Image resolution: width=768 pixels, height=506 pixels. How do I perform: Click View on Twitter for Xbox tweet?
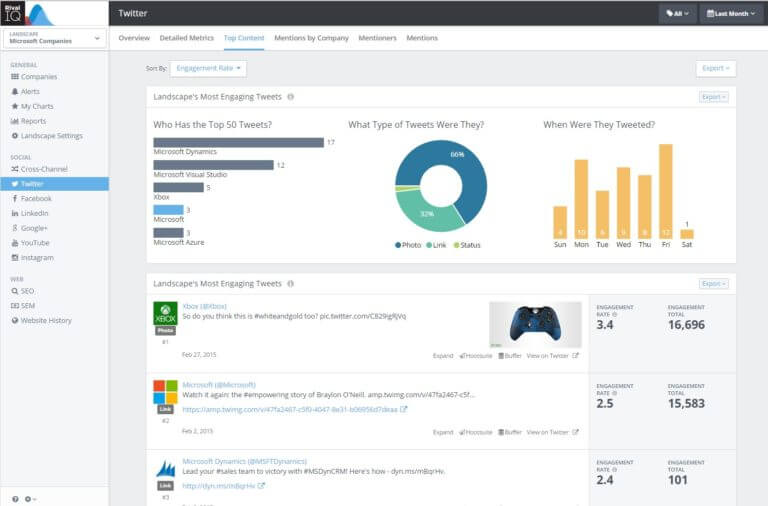[x=552, y=356]
